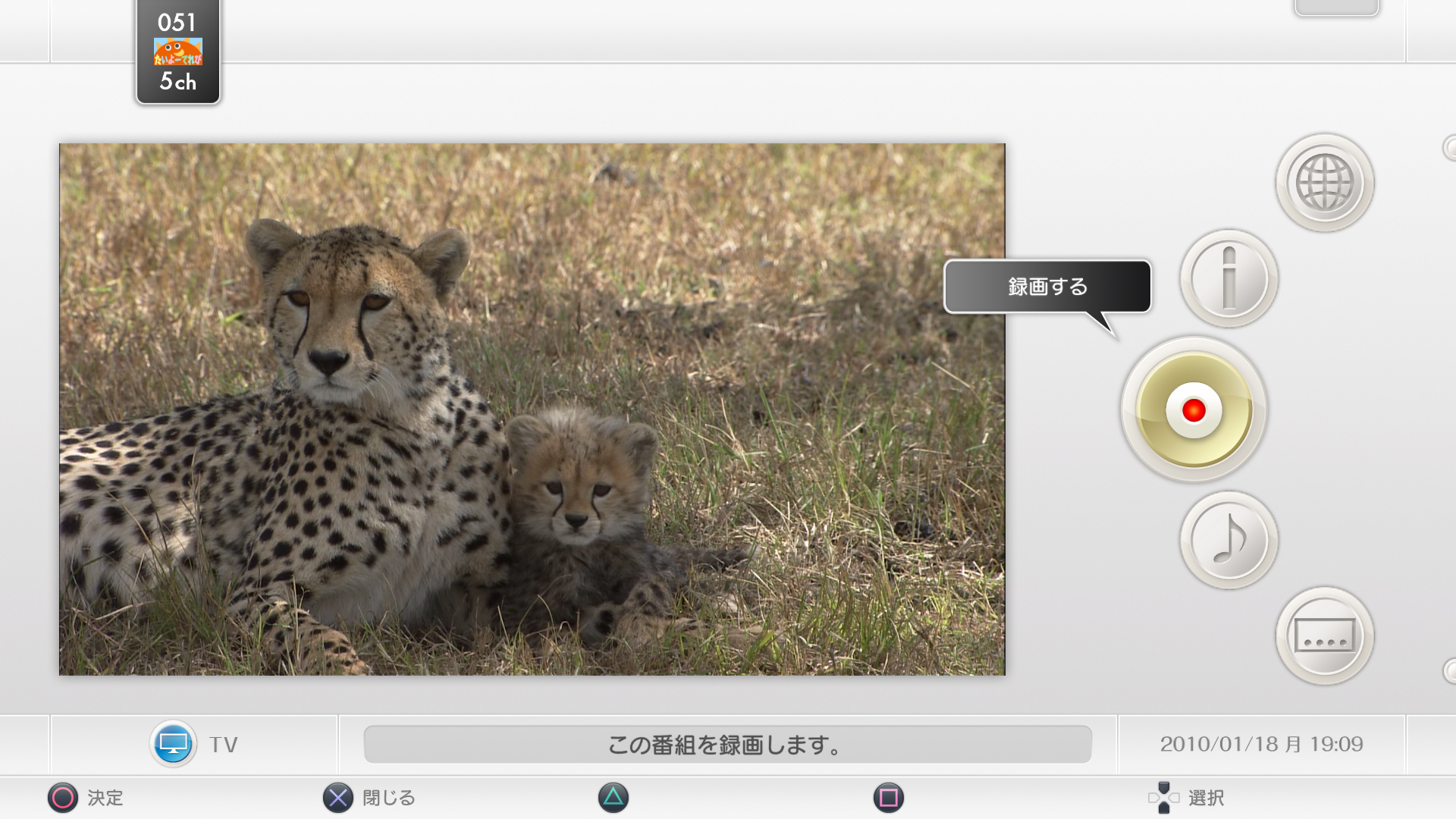Image resolution: width=1456 pixels, height=819 pixels.
Task: Click the channel logo thumbnail
Action: click(178, 52)
